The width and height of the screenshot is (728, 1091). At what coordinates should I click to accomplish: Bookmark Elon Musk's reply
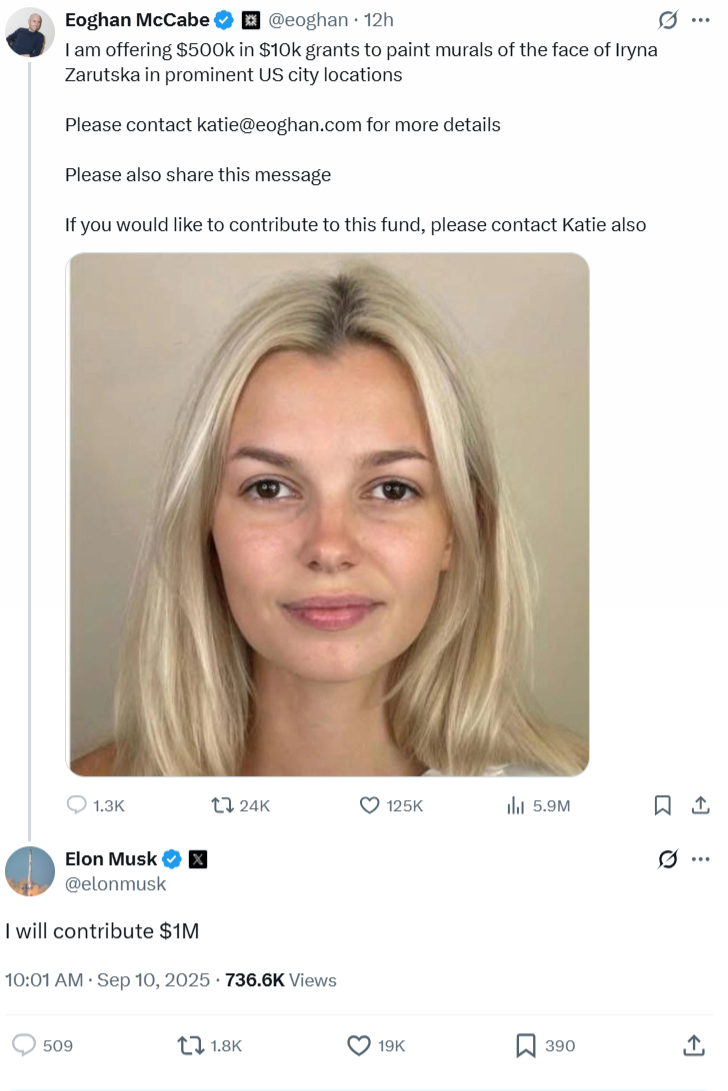[x=526, y=1045]
